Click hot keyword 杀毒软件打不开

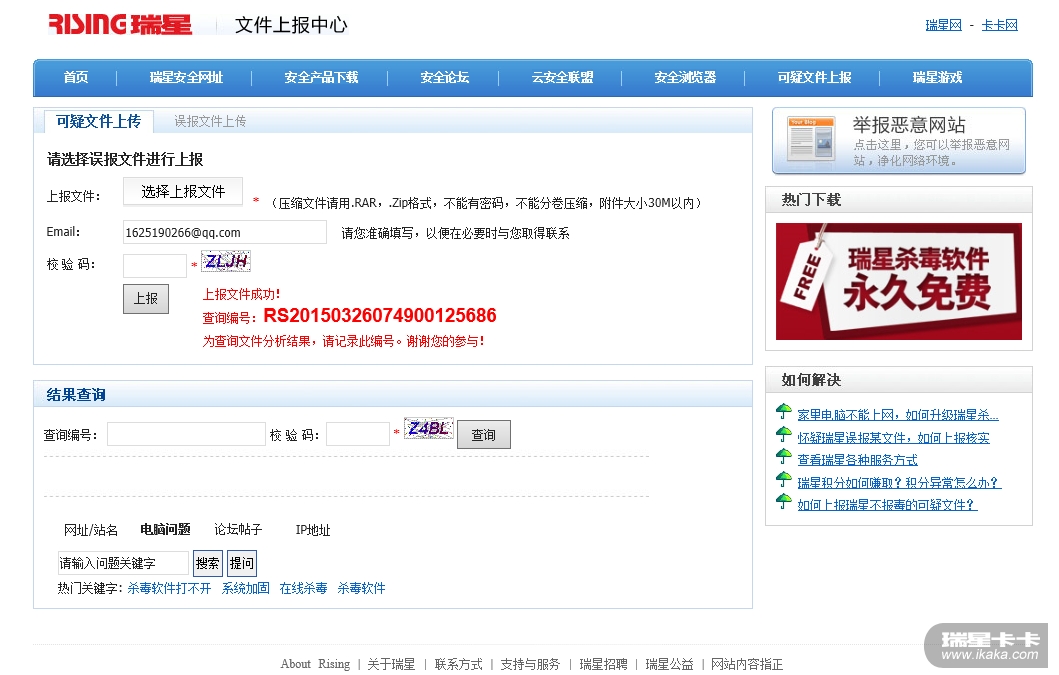tap(170, 589)
